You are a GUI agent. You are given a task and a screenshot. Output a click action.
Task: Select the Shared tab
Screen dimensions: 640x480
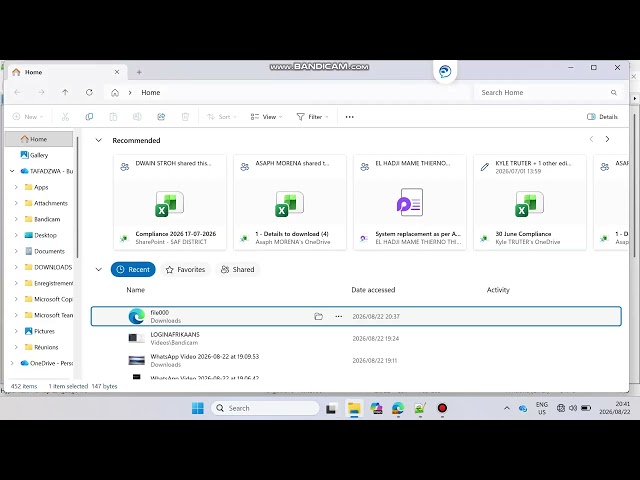click(x=238, y=269)
